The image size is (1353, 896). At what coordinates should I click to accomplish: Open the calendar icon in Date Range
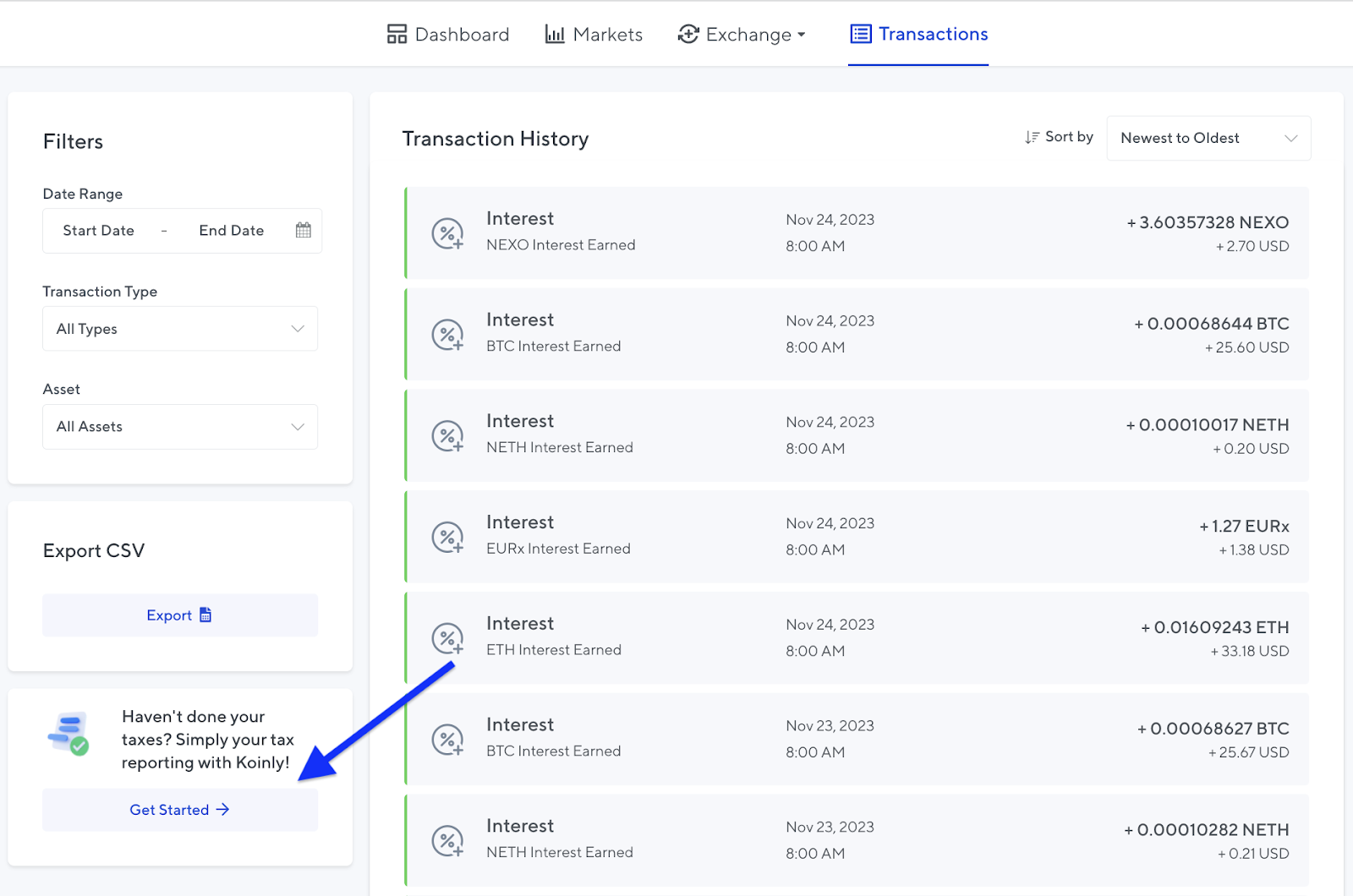[303, 229]
